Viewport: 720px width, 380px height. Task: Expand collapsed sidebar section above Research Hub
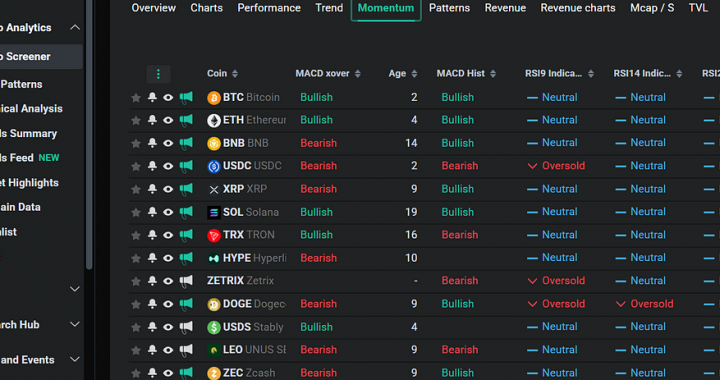(x=75, y=289)
